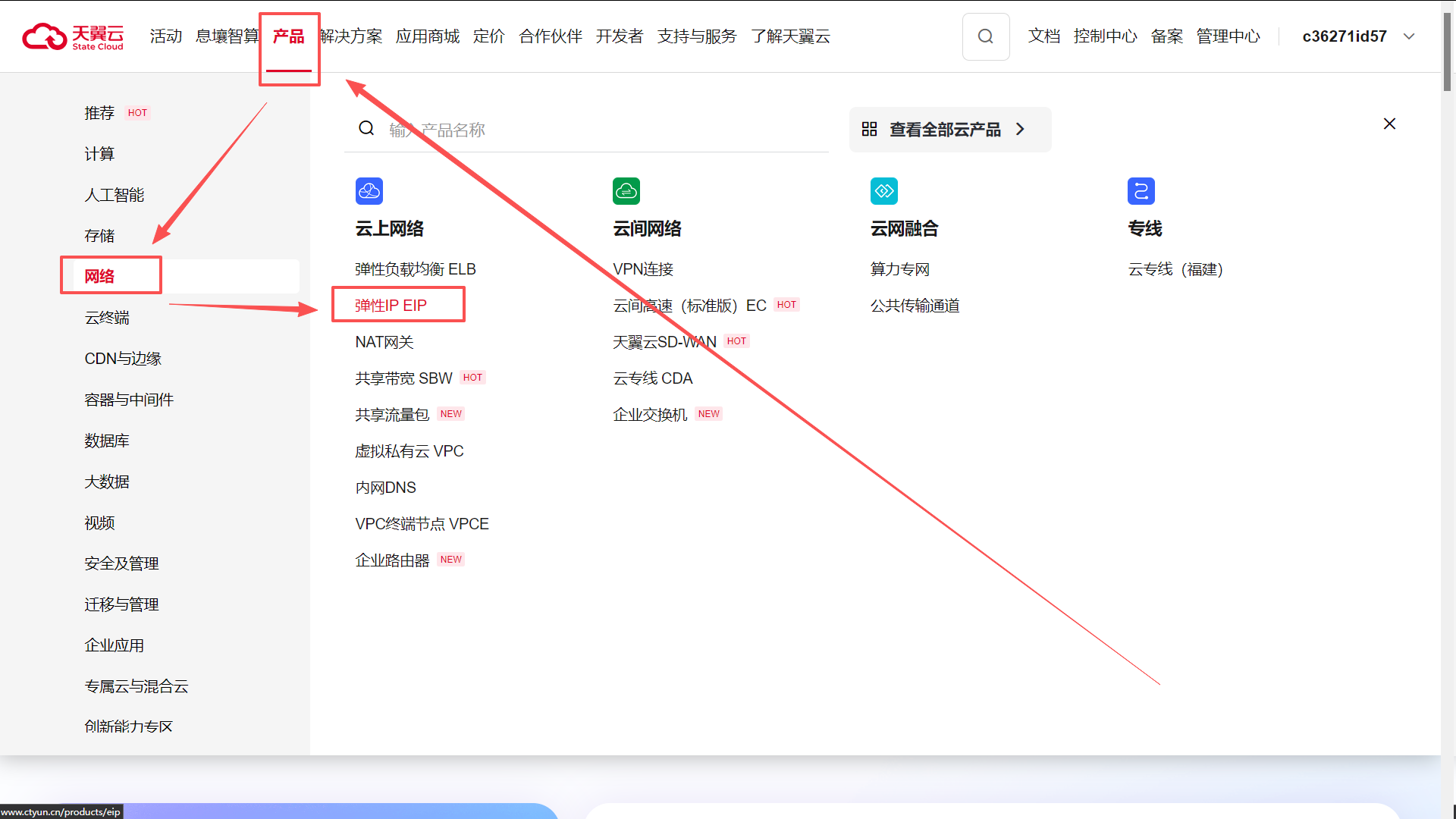Open the 开发者 menu
The height and width of the screenshot is (819, 1456).
pos(620,36)
